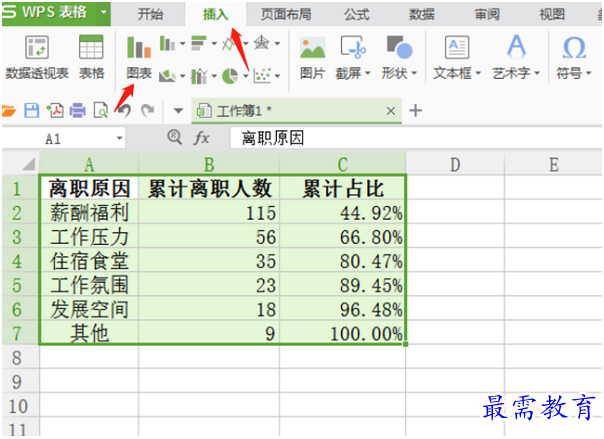Select cell with value 115

(209, 213)
